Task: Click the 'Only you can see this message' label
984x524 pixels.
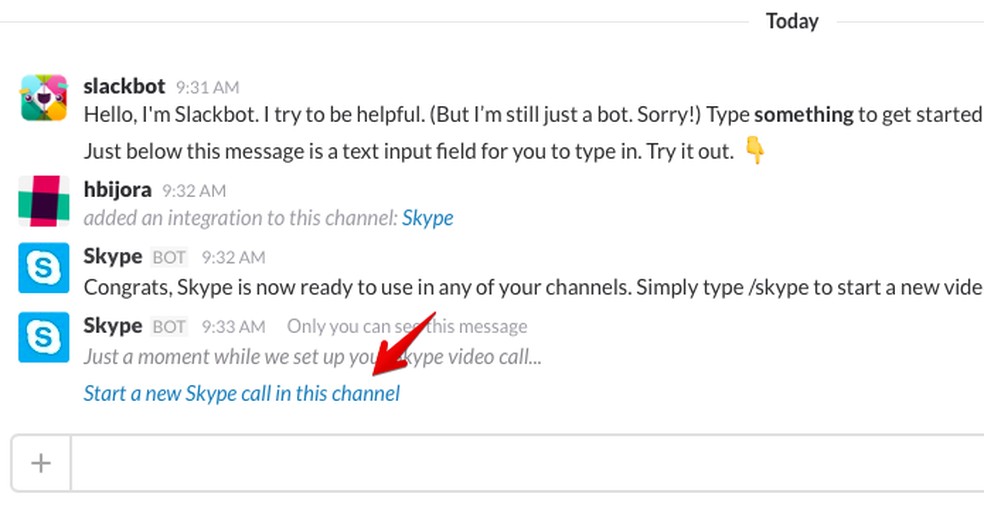Action: tap(406, 327)
